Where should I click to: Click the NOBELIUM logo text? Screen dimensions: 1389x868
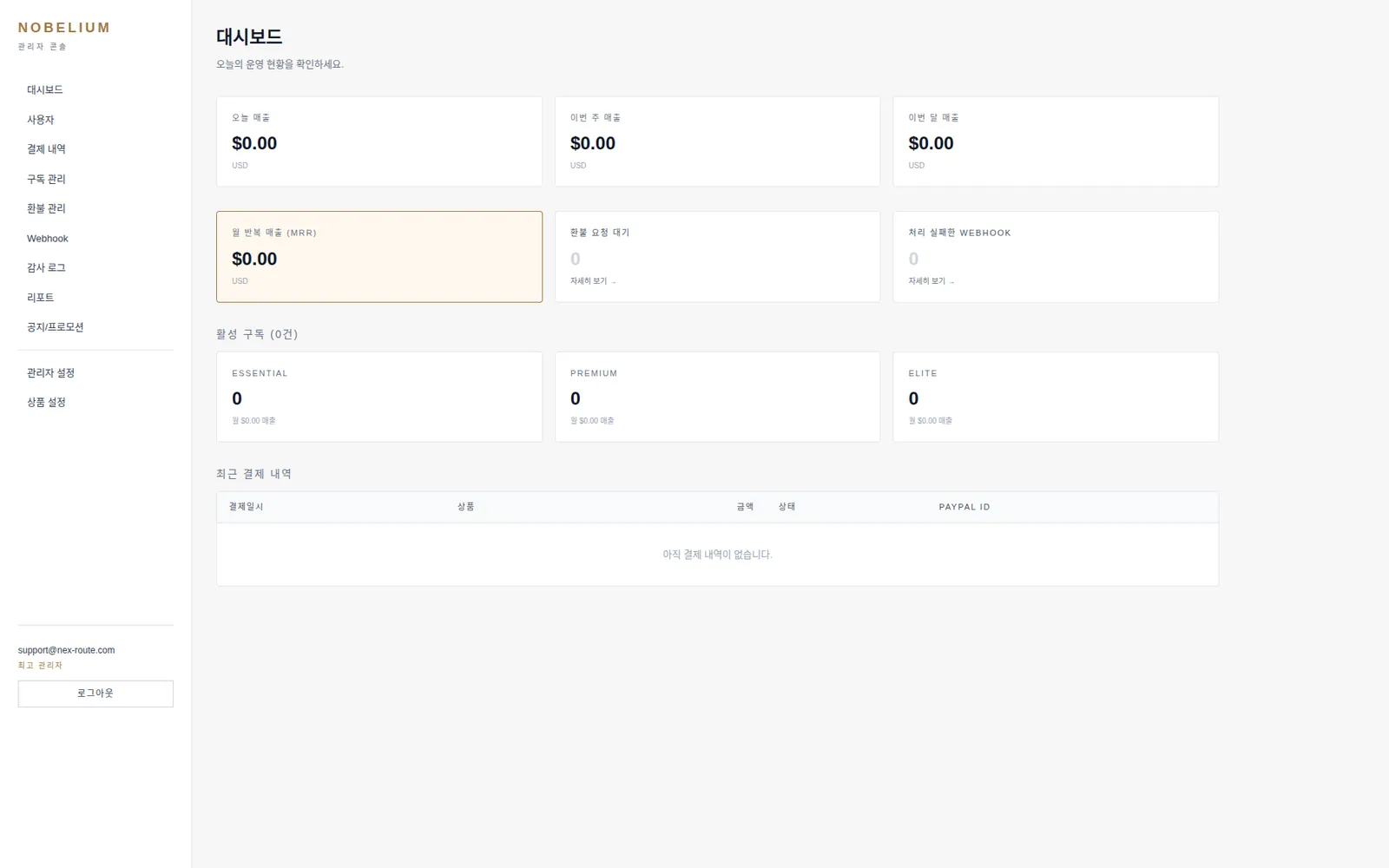[x=64, y=28]
